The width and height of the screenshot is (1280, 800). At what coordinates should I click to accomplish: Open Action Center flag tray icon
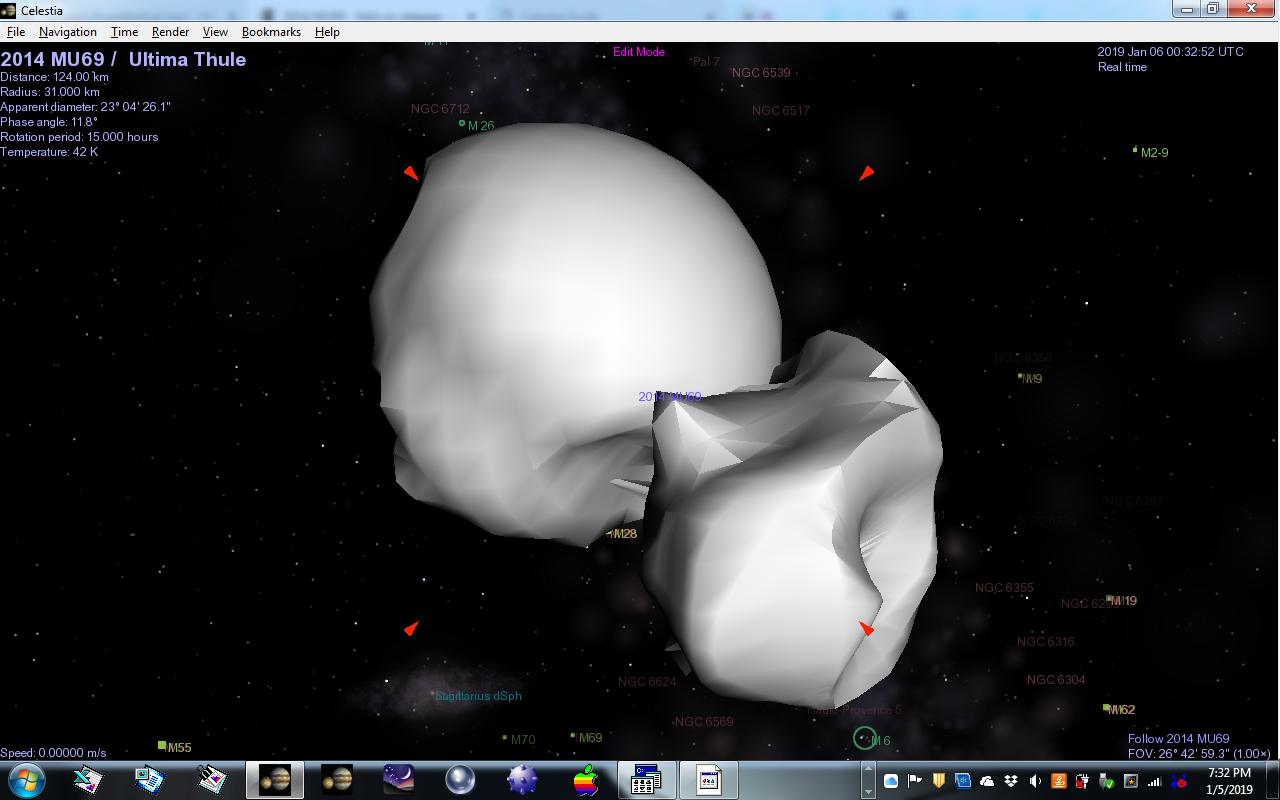[915, 781]
